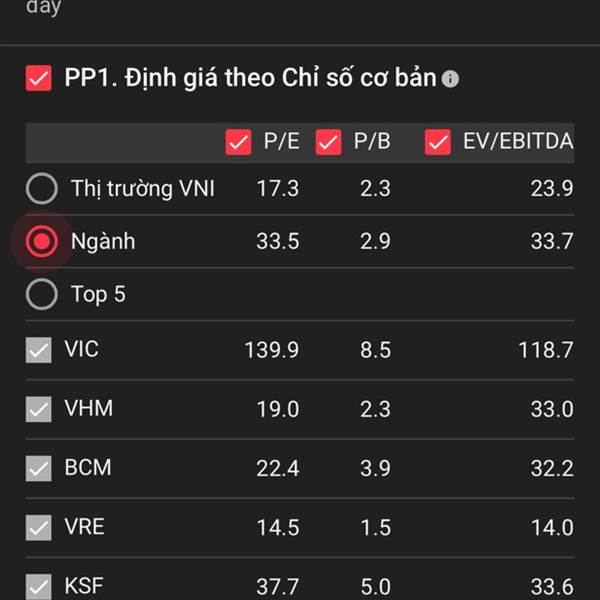This screenshot has width=600, height=600.
Task: Select Thị trường VNI radio option
Action: [42, 188]
